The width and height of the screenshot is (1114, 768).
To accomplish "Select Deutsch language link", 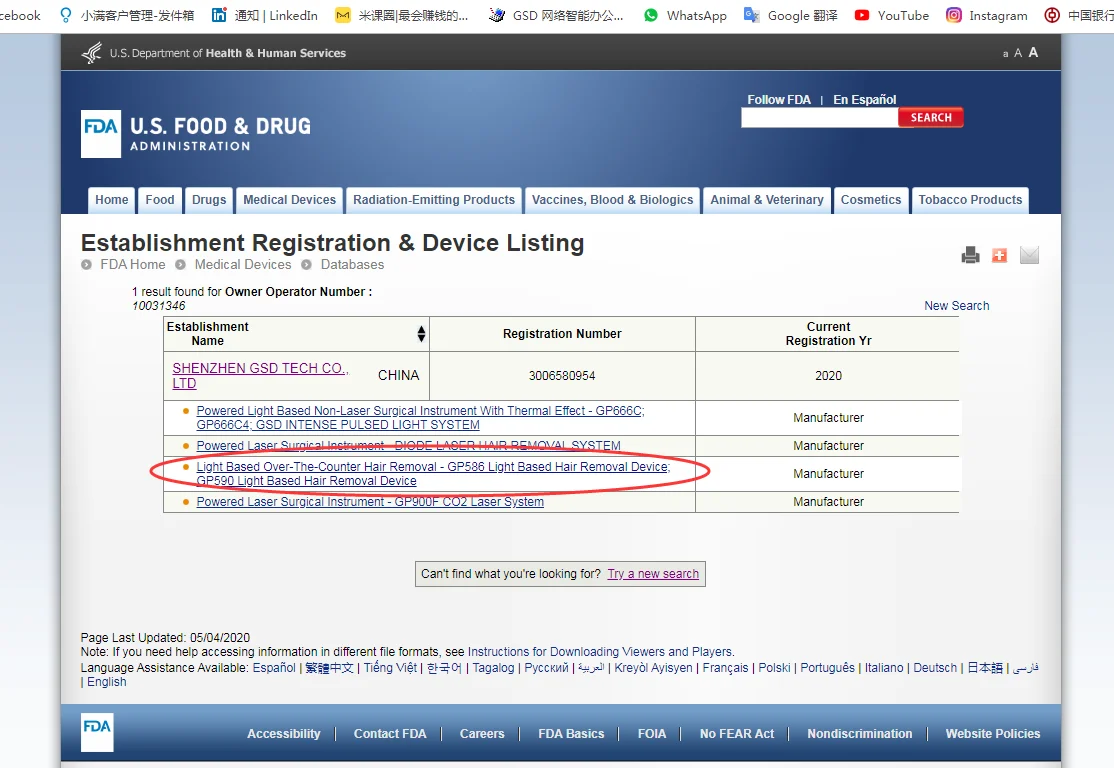I will (x=935, y=668).
